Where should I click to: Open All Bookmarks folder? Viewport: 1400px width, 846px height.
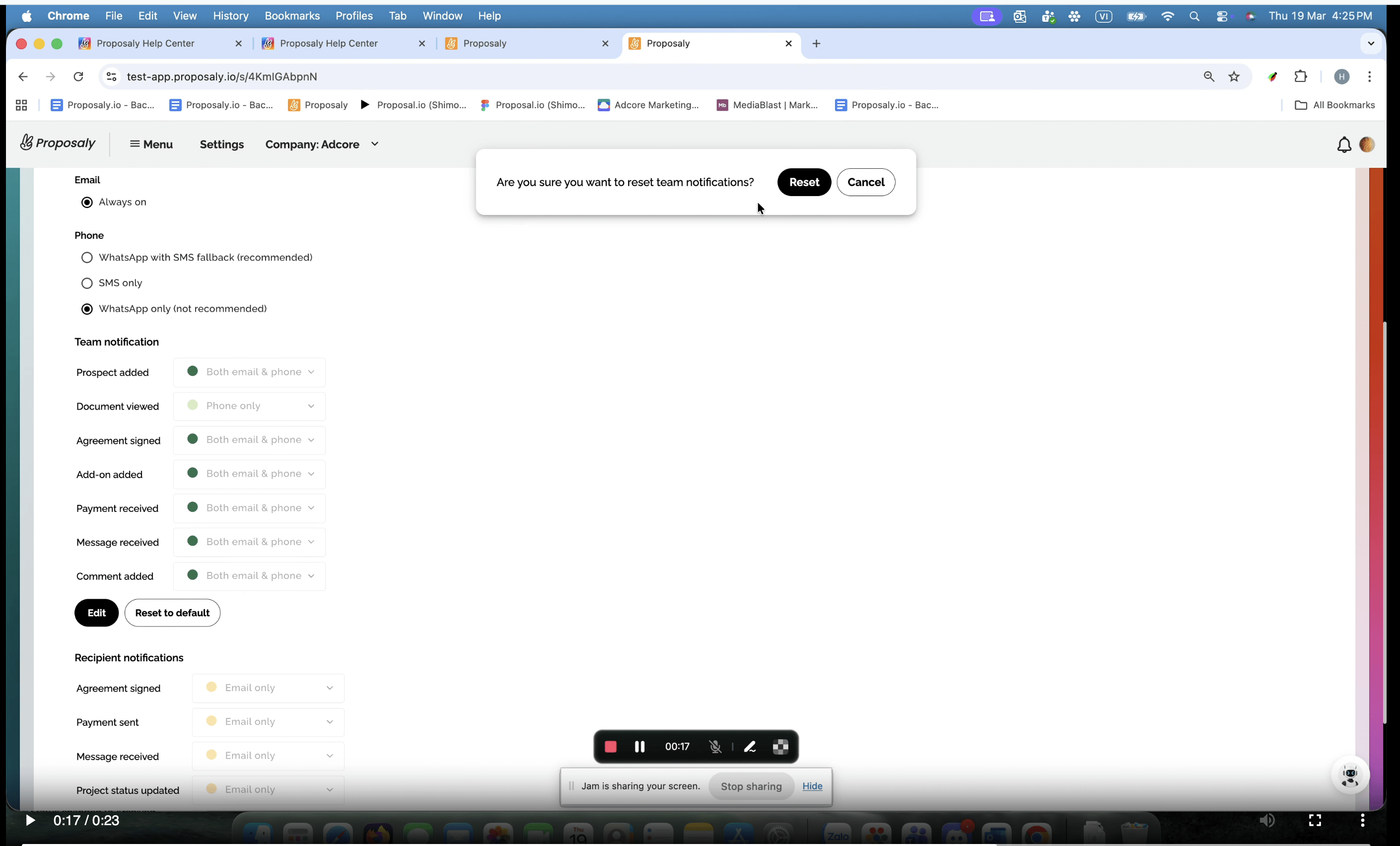tap(1334, 105)
